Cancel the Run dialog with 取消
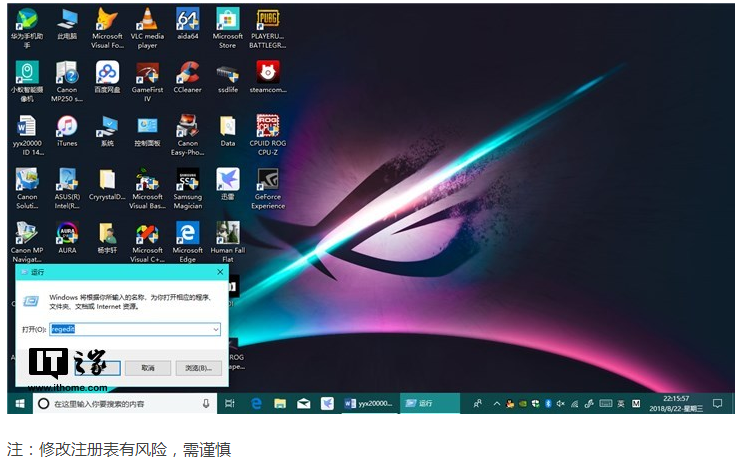 pos(148,368)
